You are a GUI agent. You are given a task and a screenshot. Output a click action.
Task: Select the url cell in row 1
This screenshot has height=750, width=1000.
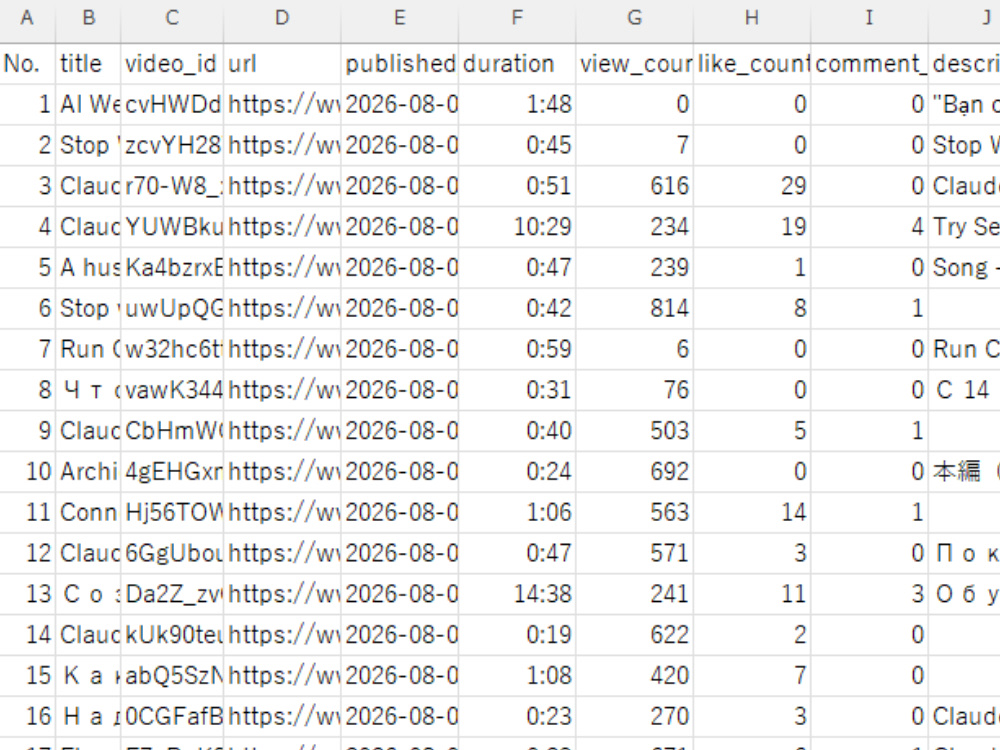pos(283,104)
